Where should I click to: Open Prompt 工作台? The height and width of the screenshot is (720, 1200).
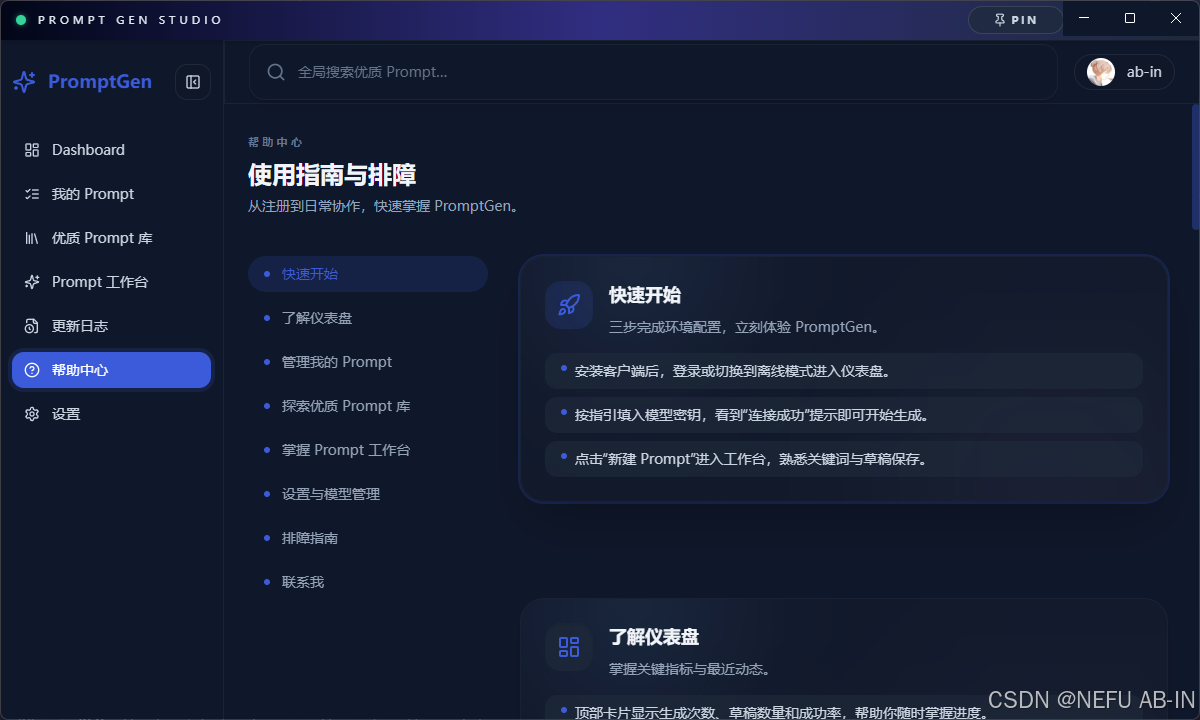111,282
